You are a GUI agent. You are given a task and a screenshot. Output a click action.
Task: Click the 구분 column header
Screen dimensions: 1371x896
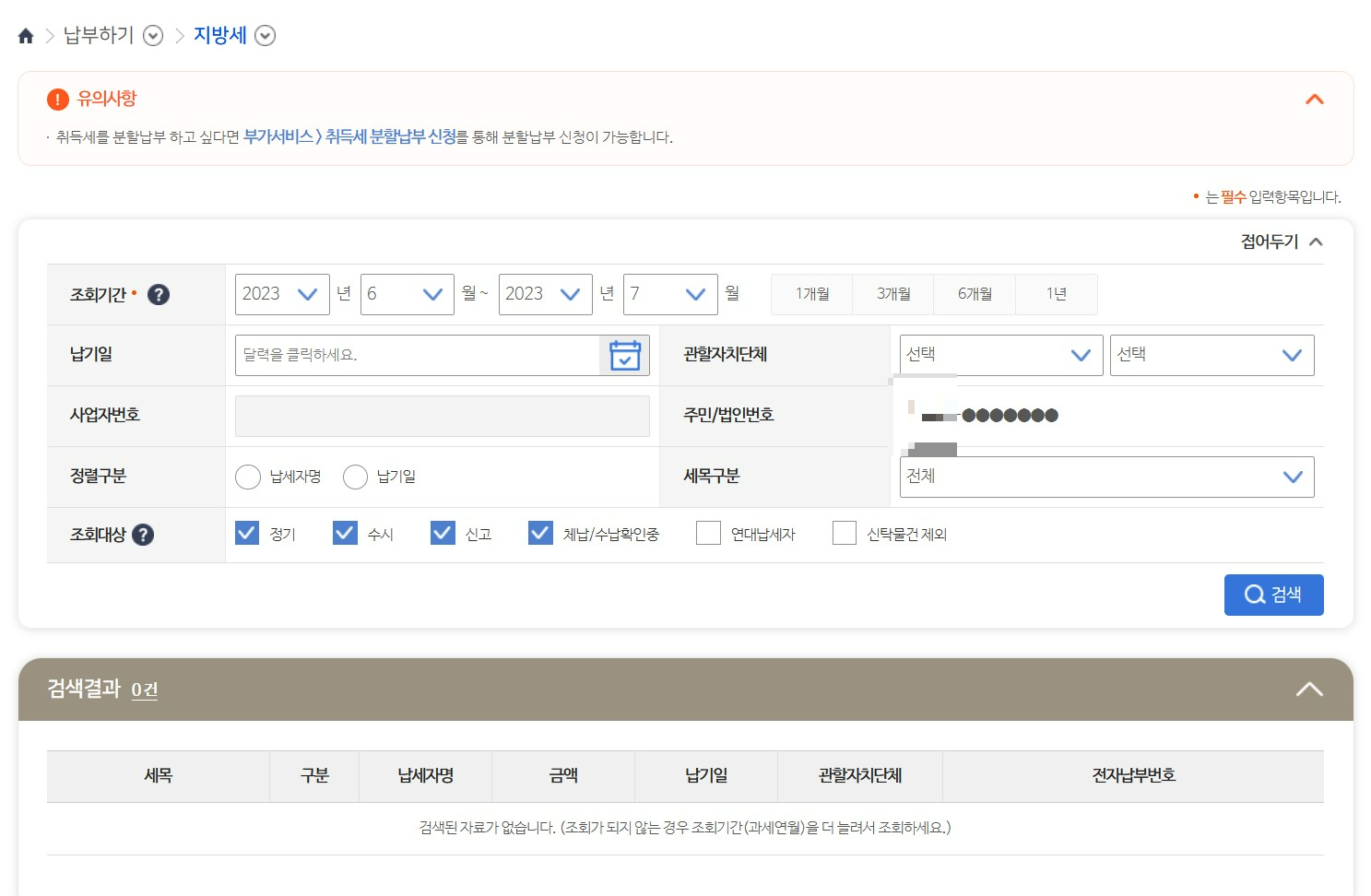tap(315, 776)
